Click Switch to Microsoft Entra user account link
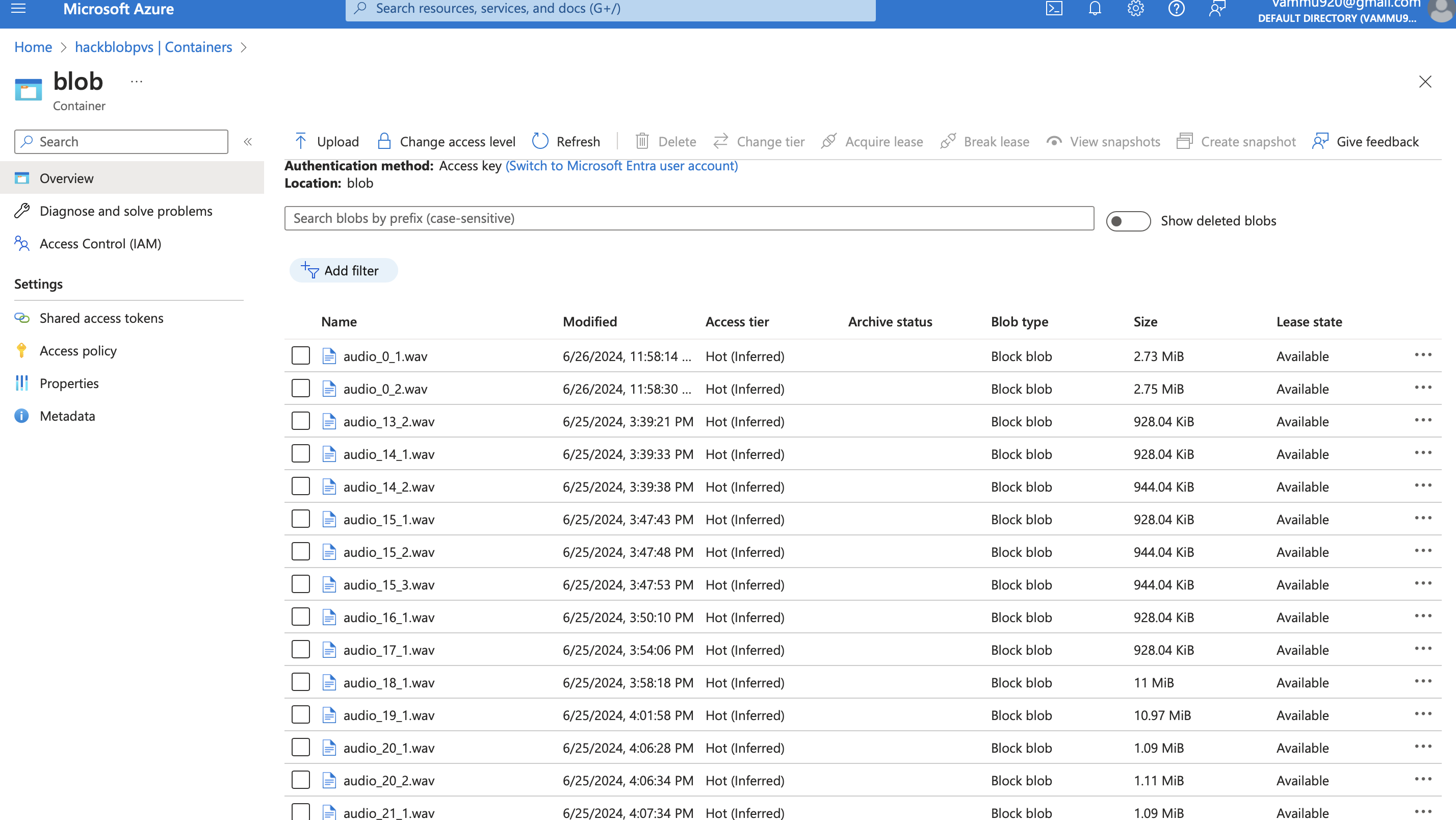Screen dimensions: 1456x820 pyautogui.click(x=621, y=166)
